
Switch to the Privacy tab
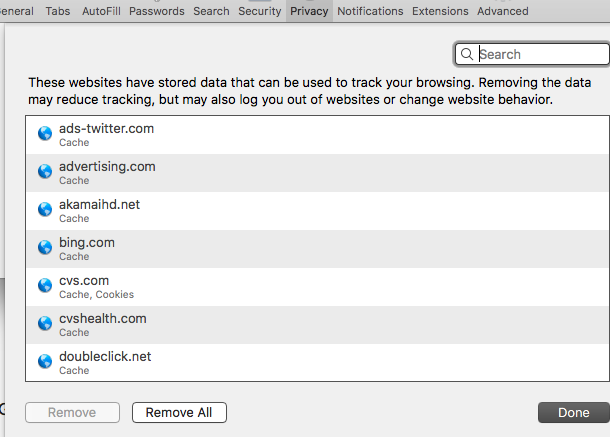pos(309,11)
